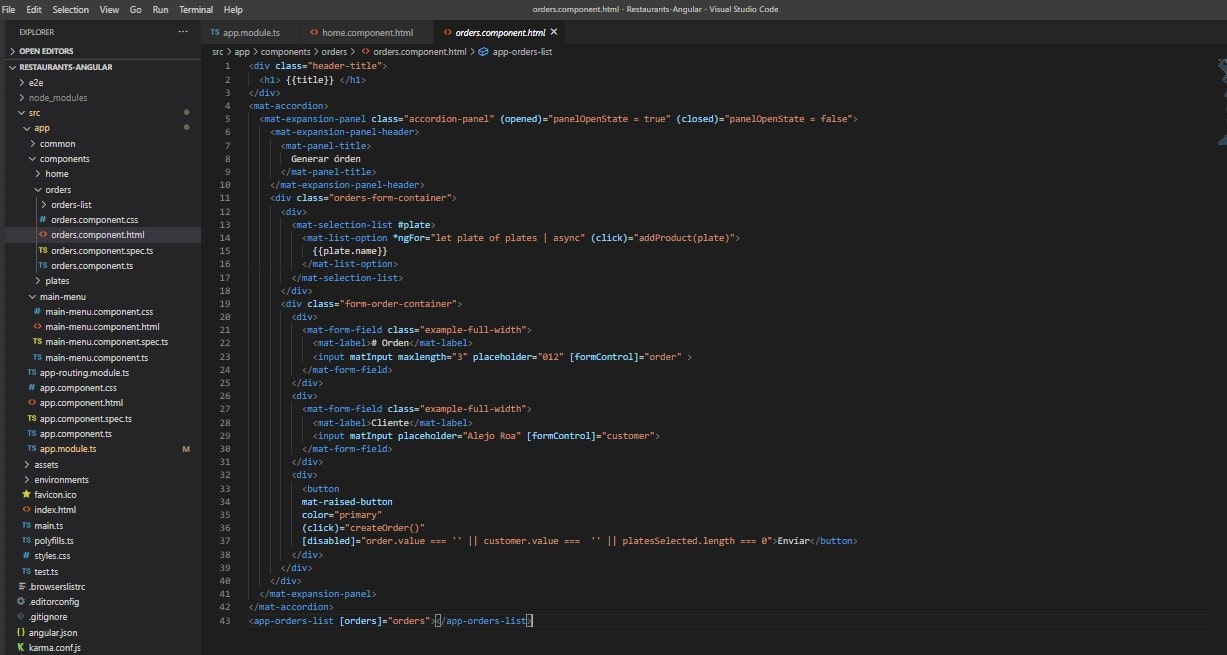
Task: Close the orders.component.html editor tab
Action: point(554,32)
